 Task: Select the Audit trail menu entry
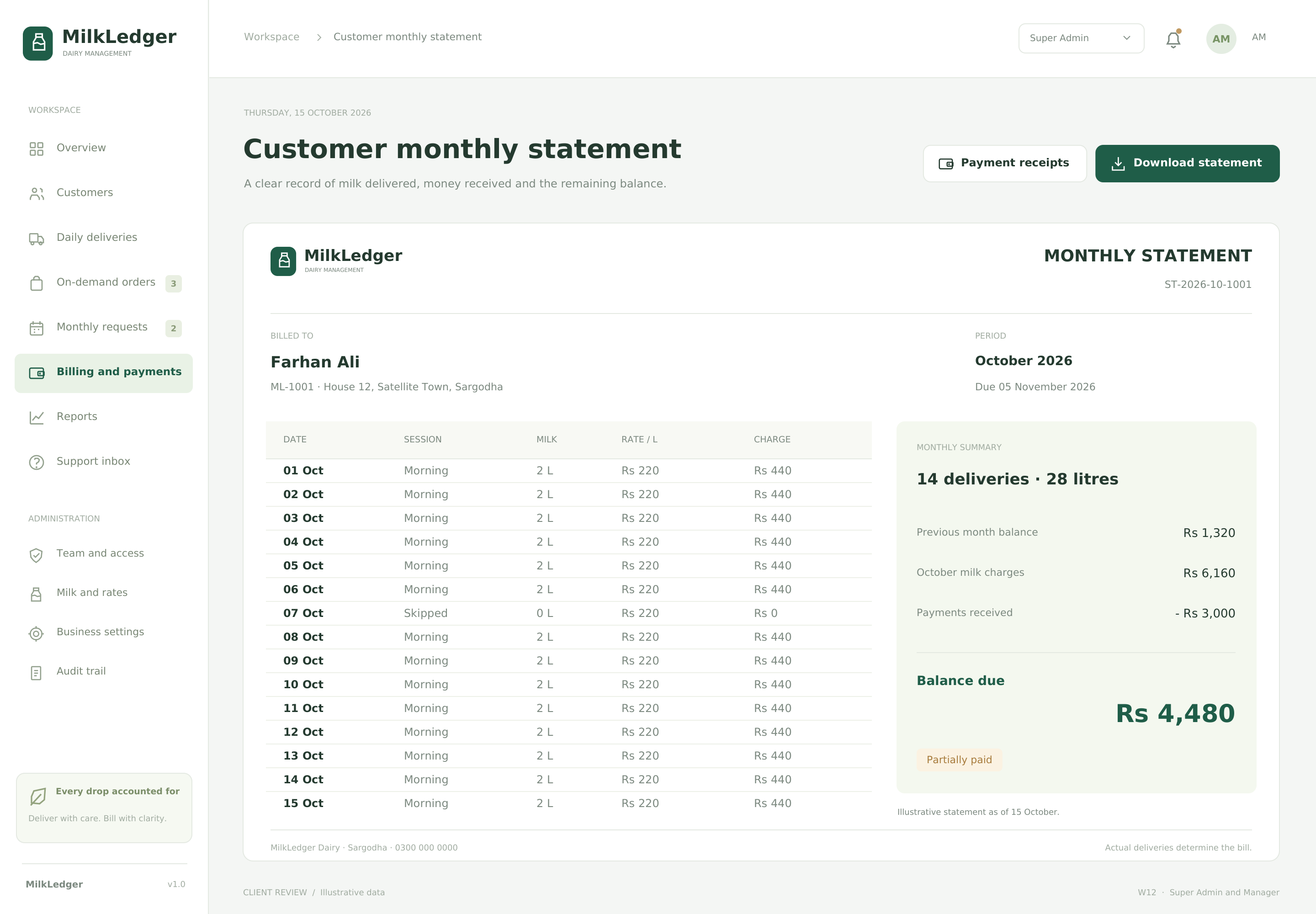click(x=104, y=672)
